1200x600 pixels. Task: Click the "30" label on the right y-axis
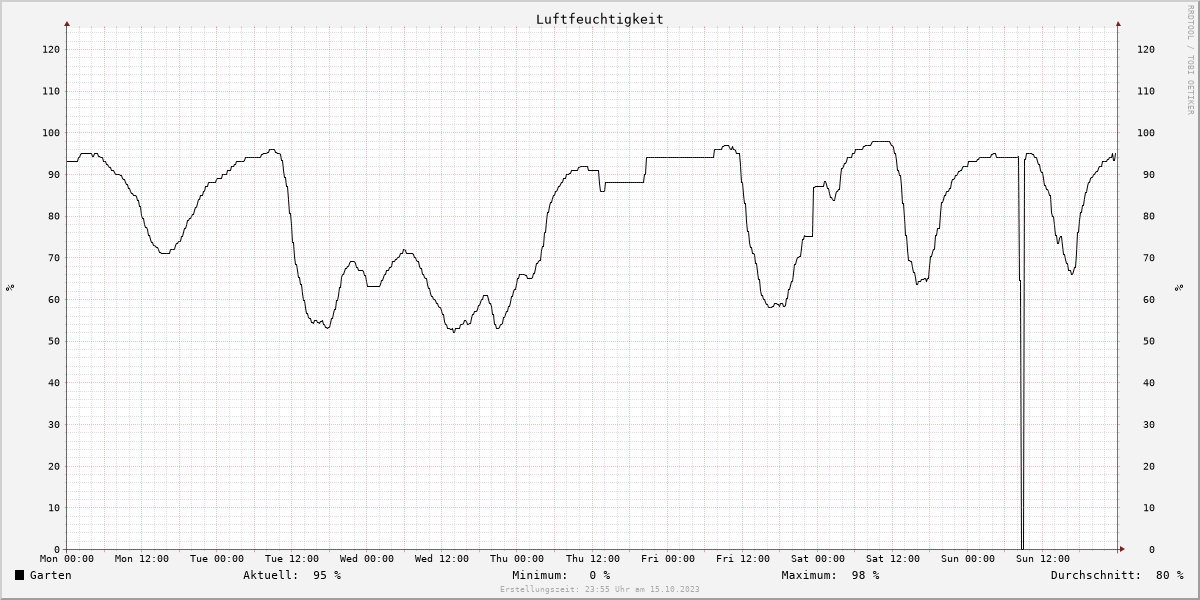1150,424
